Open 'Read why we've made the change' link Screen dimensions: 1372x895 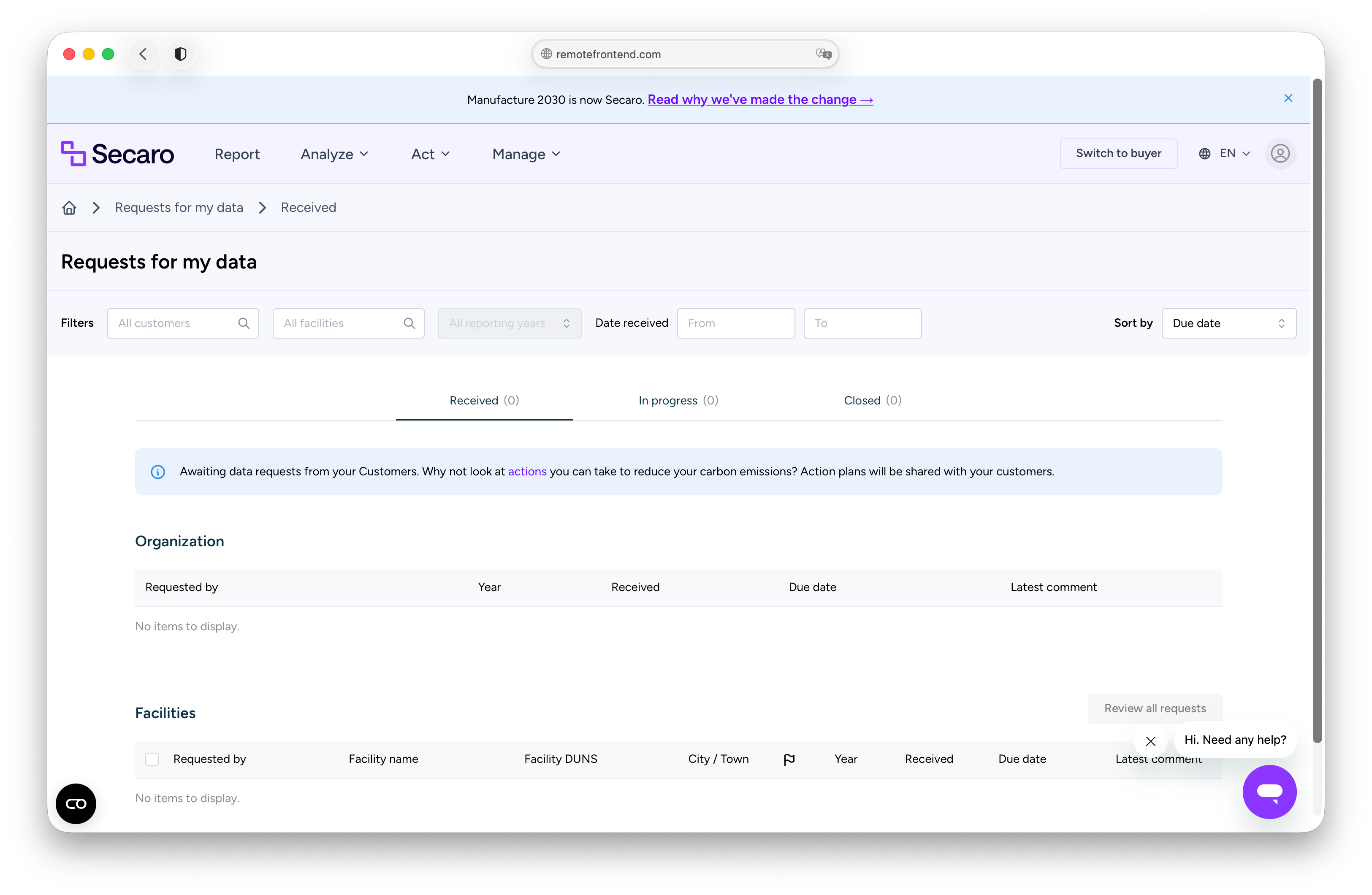click(760, 99)
